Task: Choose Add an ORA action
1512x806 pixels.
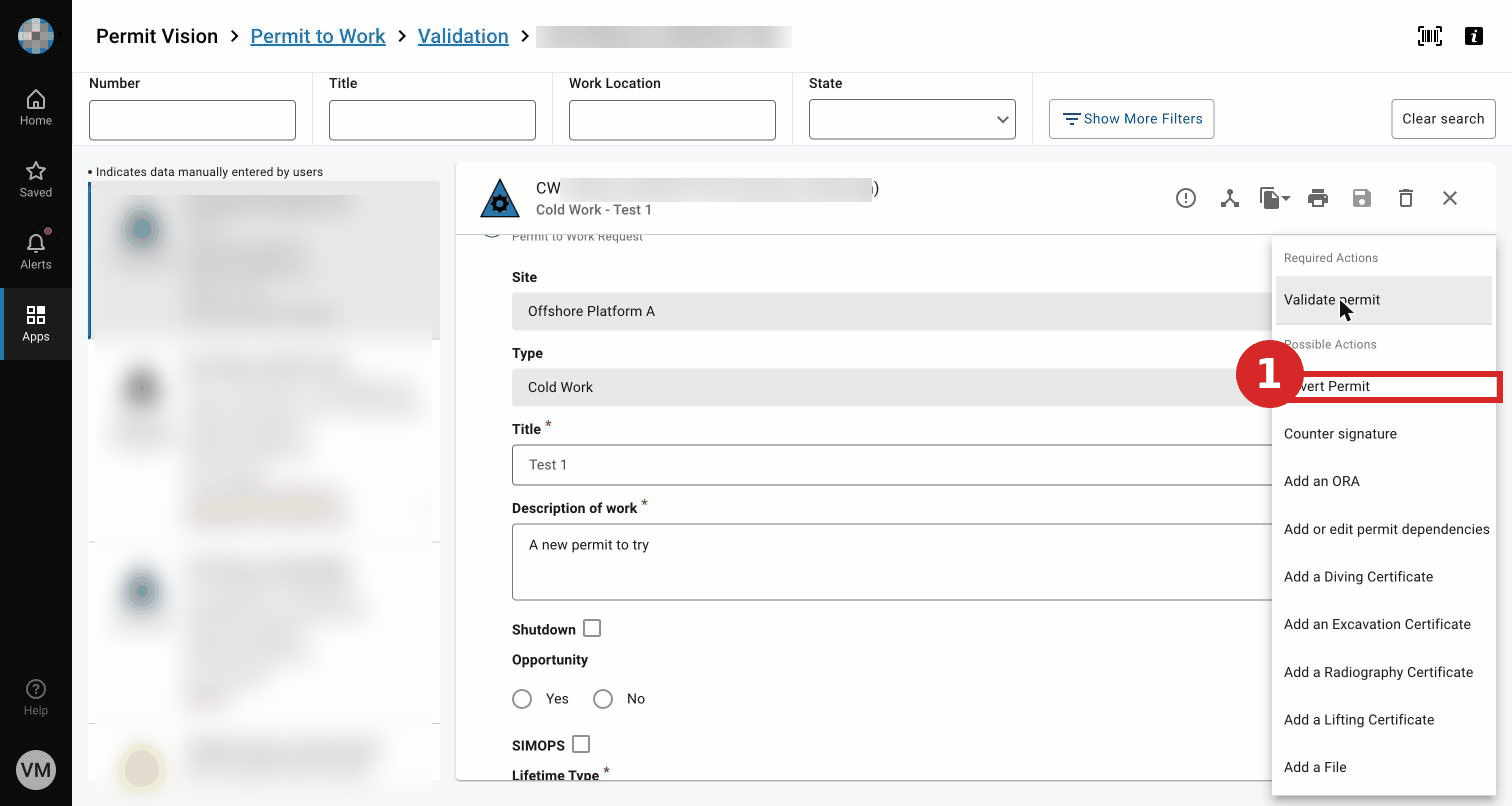Action: tap(1384, 481)
